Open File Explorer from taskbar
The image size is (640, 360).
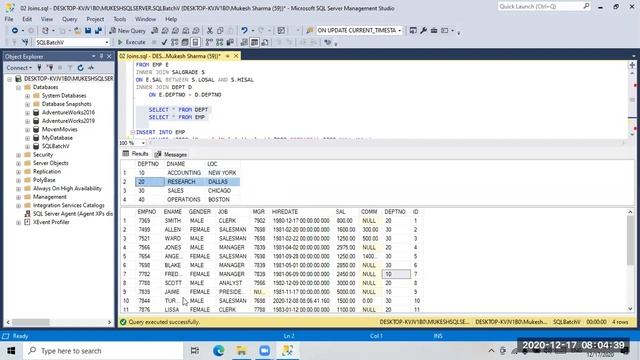241,351
